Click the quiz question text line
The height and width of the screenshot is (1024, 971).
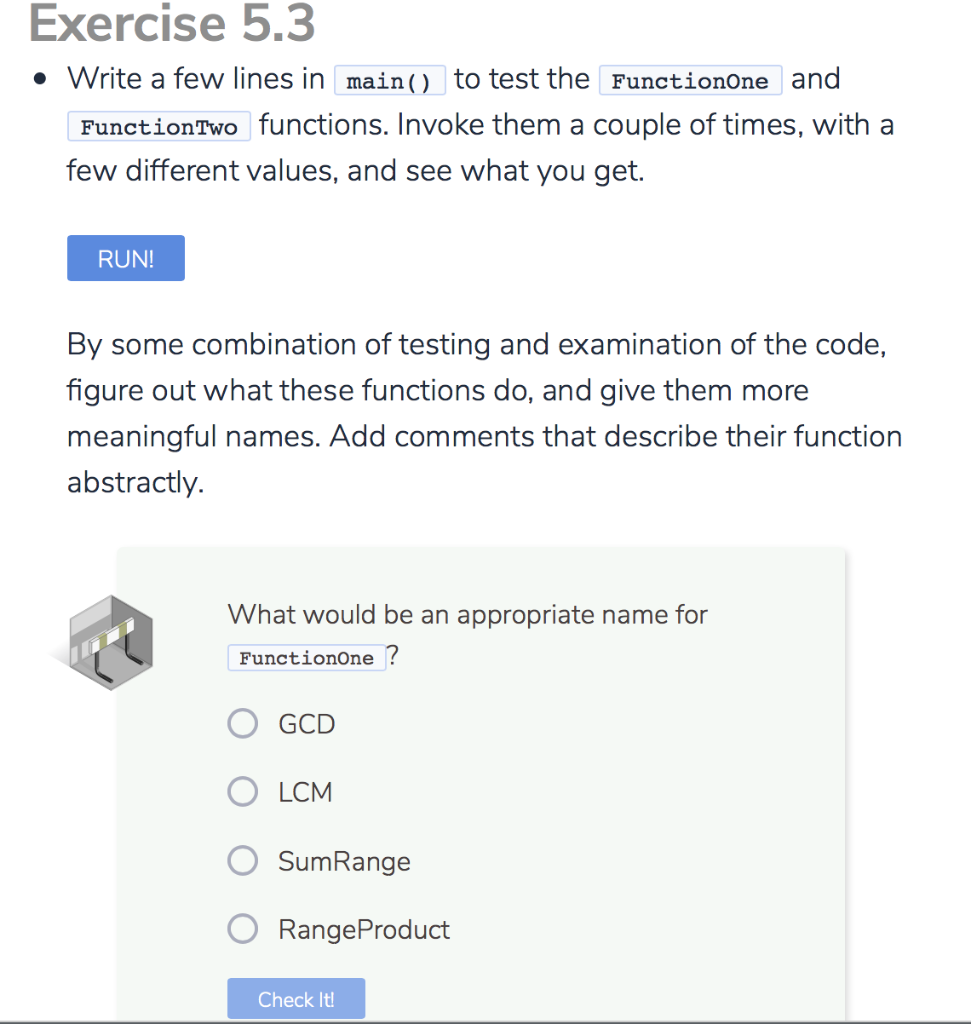(x=467, y=614)
